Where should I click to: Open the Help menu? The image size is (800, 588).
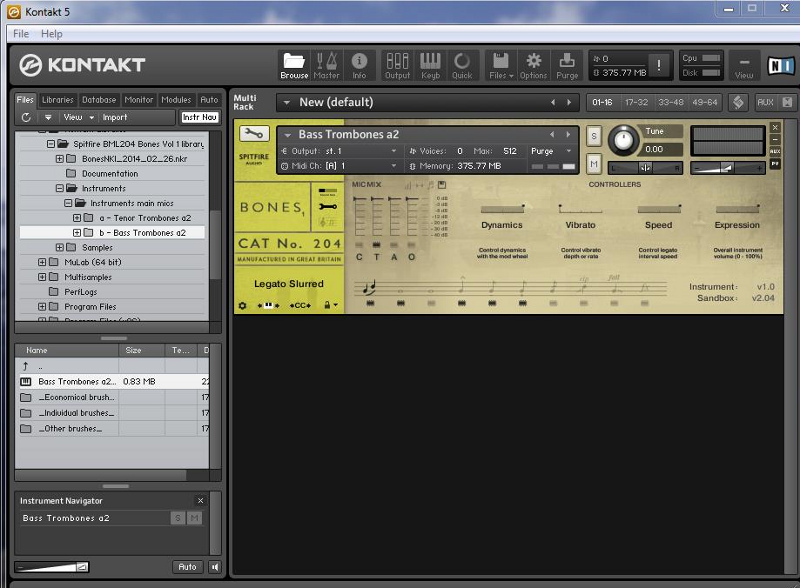(x=52, y=34)
